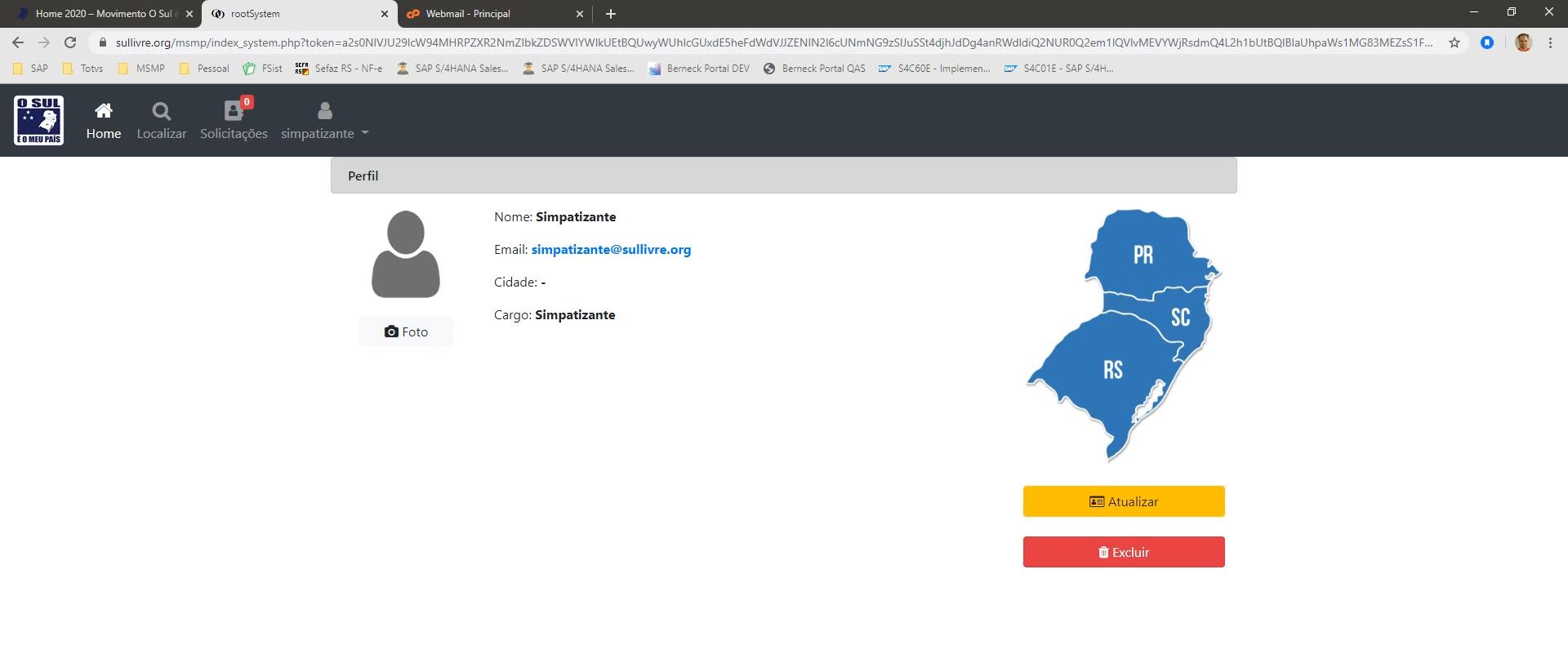
Task: Click the Foto upload button
Action: pyautogui.click(x=406, y=331)
